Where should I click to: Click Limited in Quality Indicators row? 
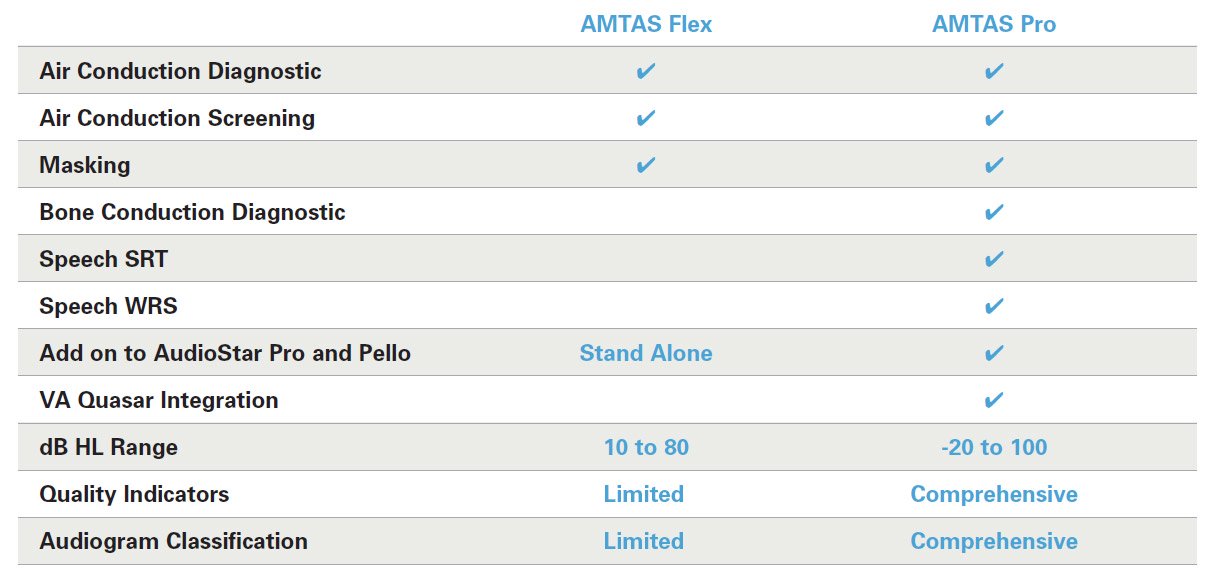[643, 494]
